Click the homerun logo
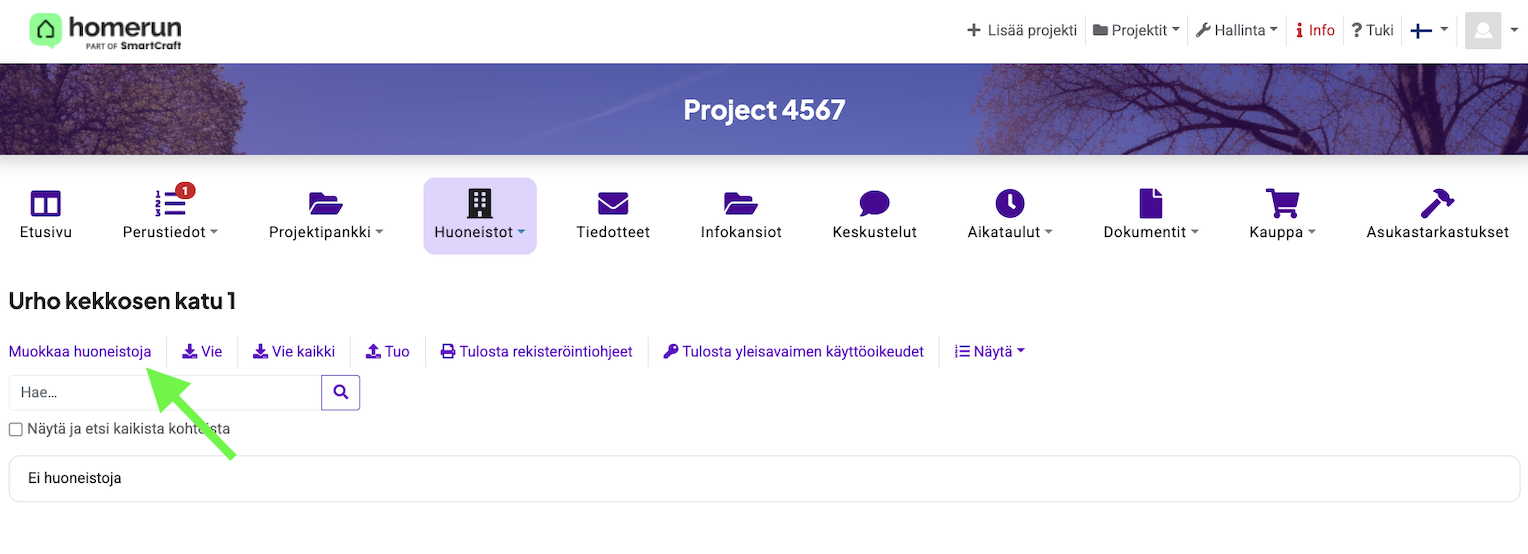Screen dimensions: 1528x554 (105, 31)
